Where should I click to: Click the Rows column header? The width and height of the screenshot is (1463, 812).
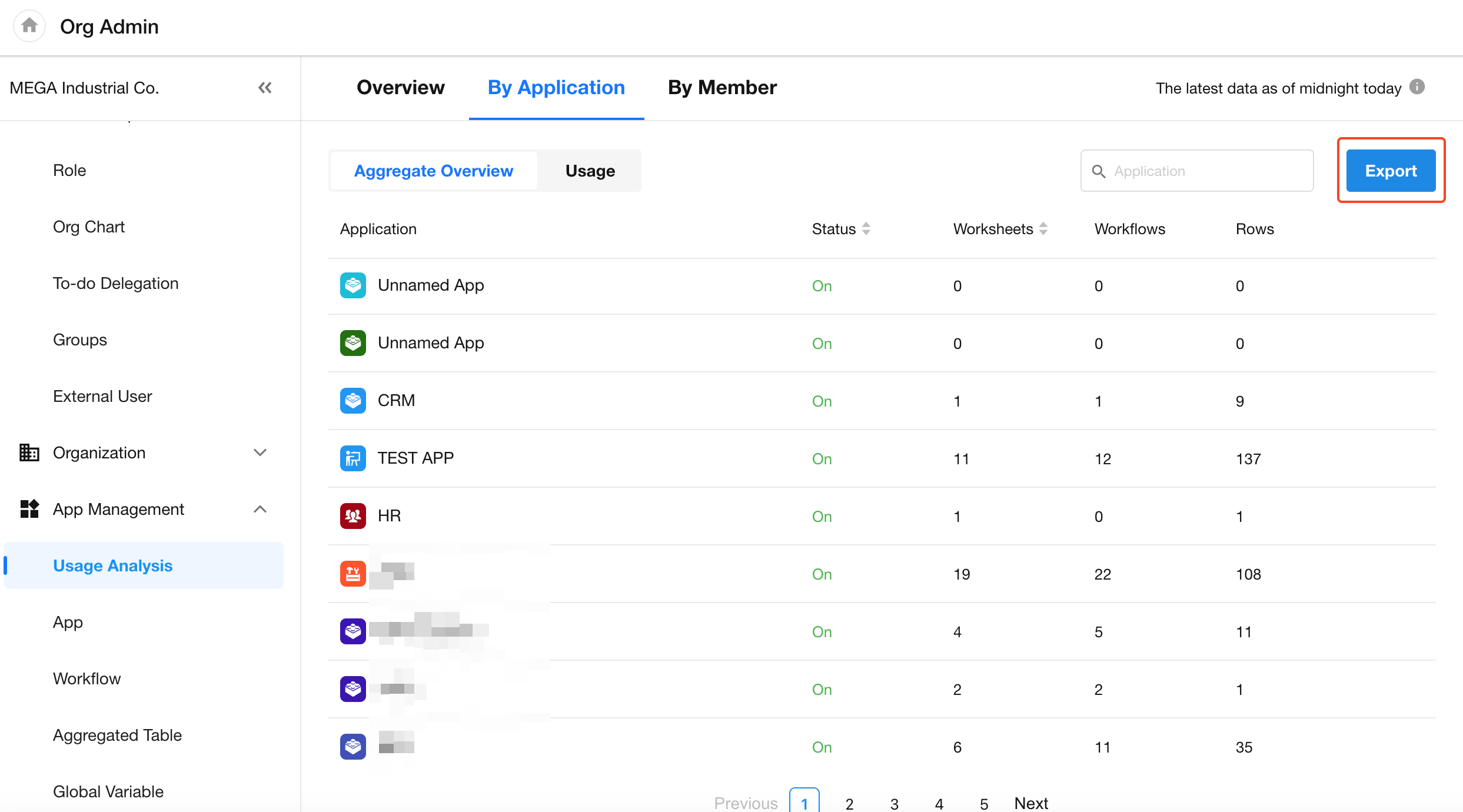click(1255, 229)
